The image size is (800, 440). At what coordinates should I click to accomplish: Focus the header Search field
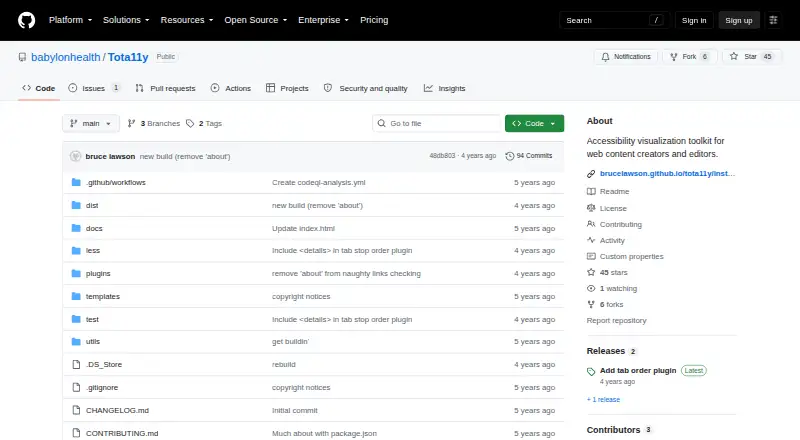pos(614,20)
